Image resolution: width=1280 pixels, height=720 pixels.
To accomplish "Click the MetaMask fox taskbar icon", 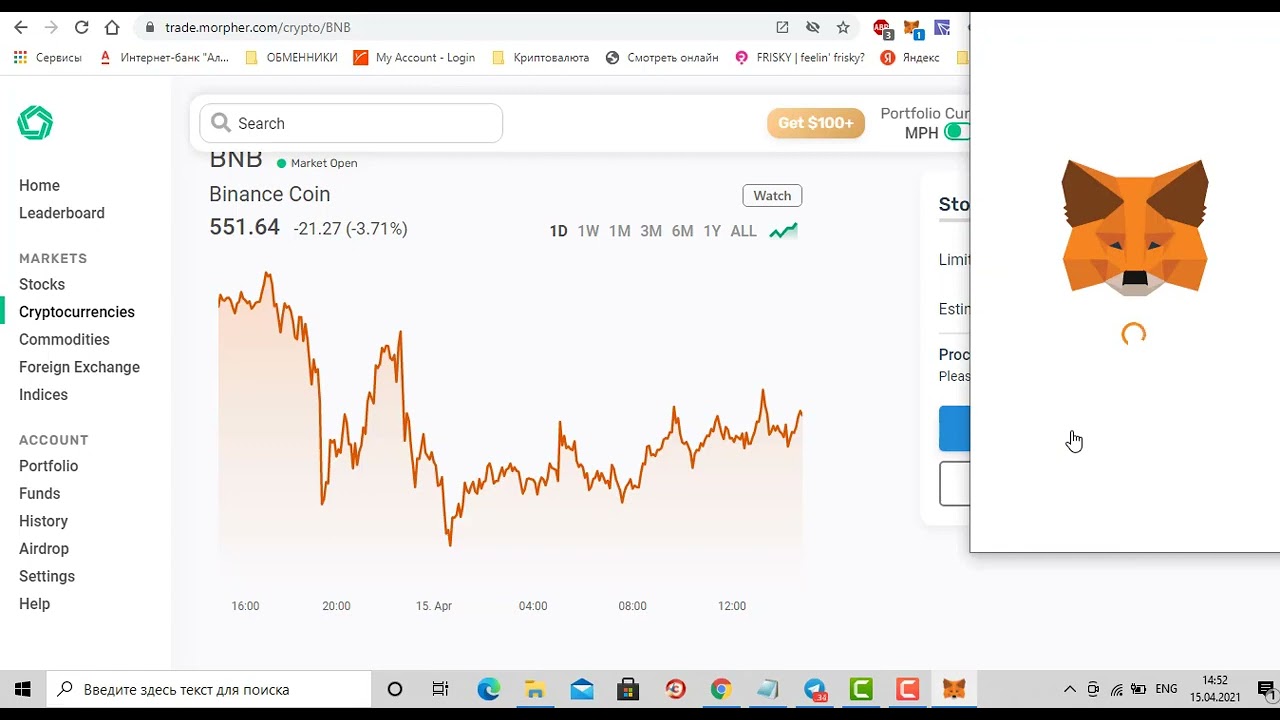I will pos(955,689).
